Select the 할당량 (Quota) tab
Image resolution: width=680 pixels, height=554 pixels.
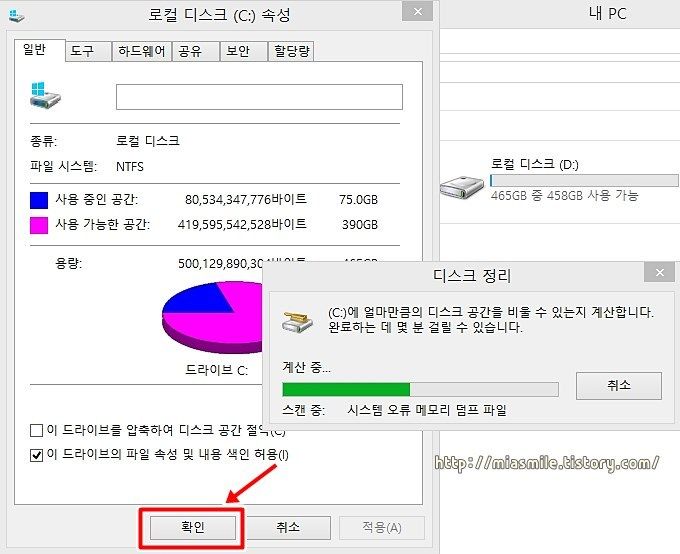(291, 52)
